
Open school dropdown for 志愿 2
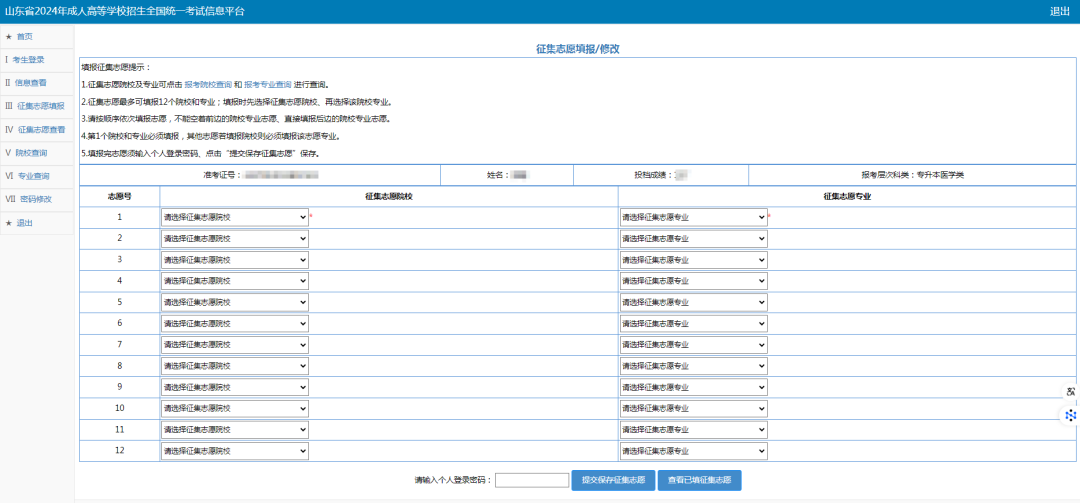tap(234, 238)
